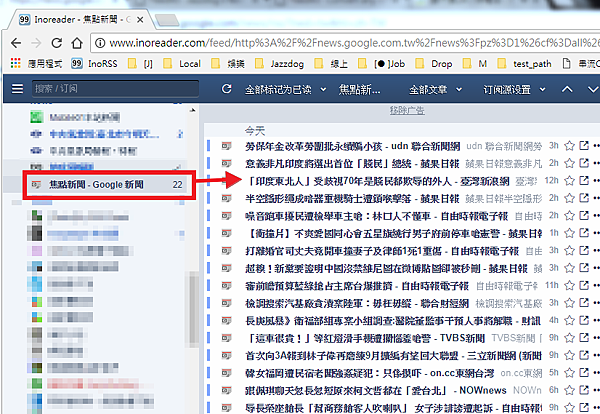
Task: Open the [J] bookmarks folder
Action: point(140,64)
